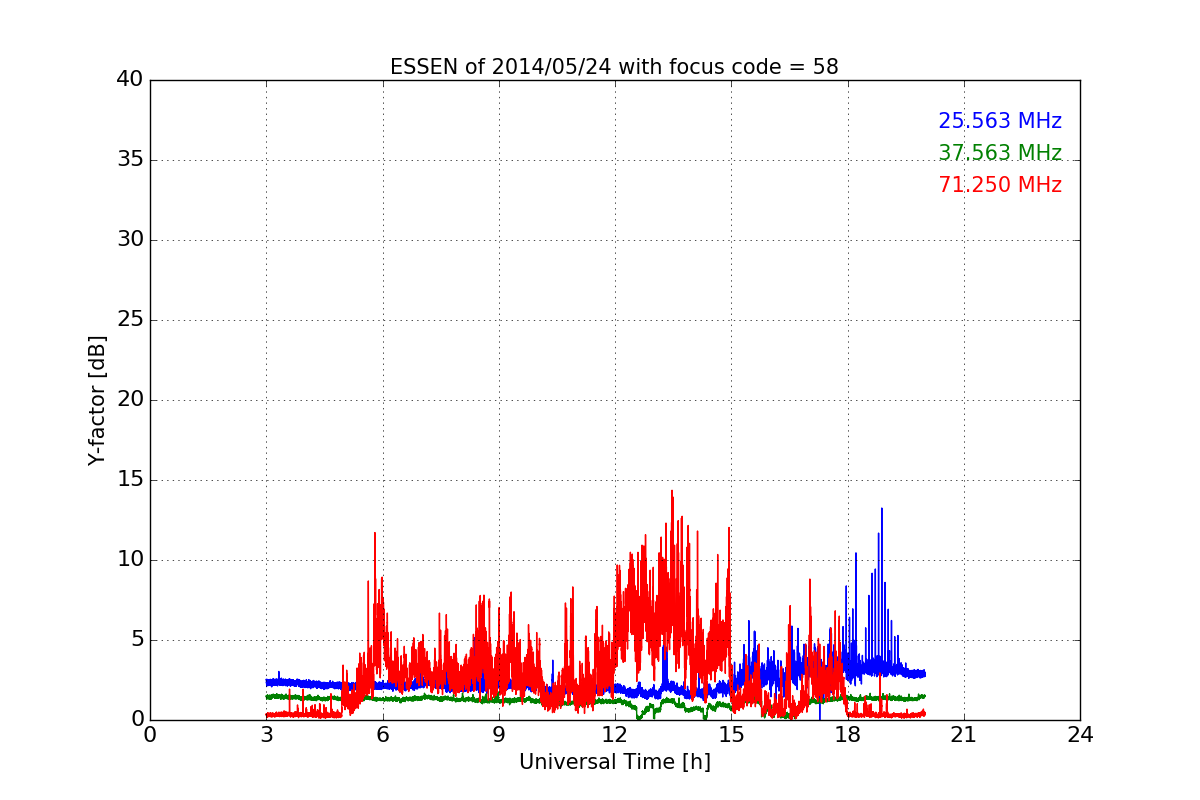This screenshot has width=1200, height=800.
Task: Click the y-axis tick label '5'
Action: tap(137, 640)
